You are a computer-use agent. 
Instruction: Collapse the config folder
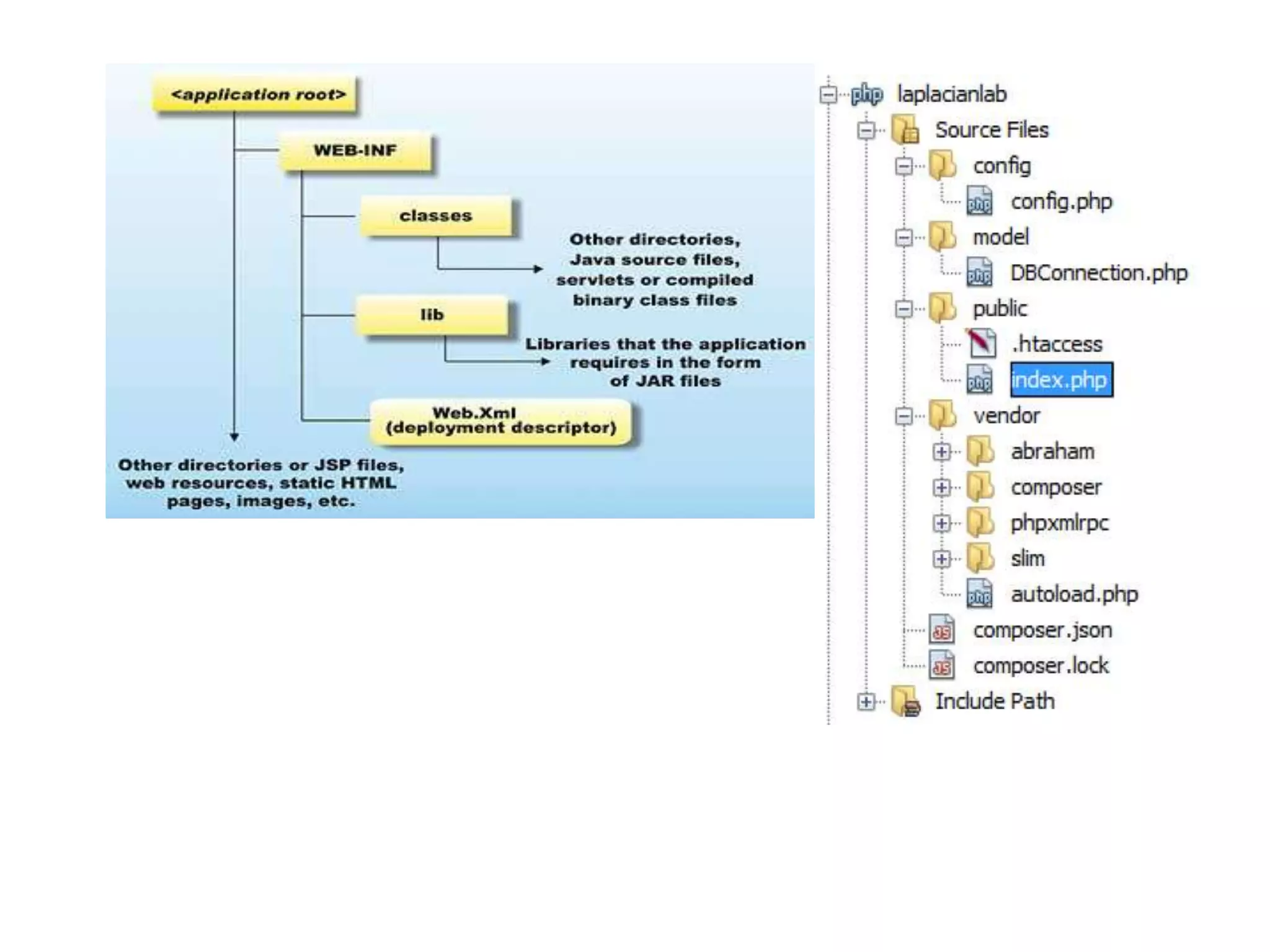[904, 166]
